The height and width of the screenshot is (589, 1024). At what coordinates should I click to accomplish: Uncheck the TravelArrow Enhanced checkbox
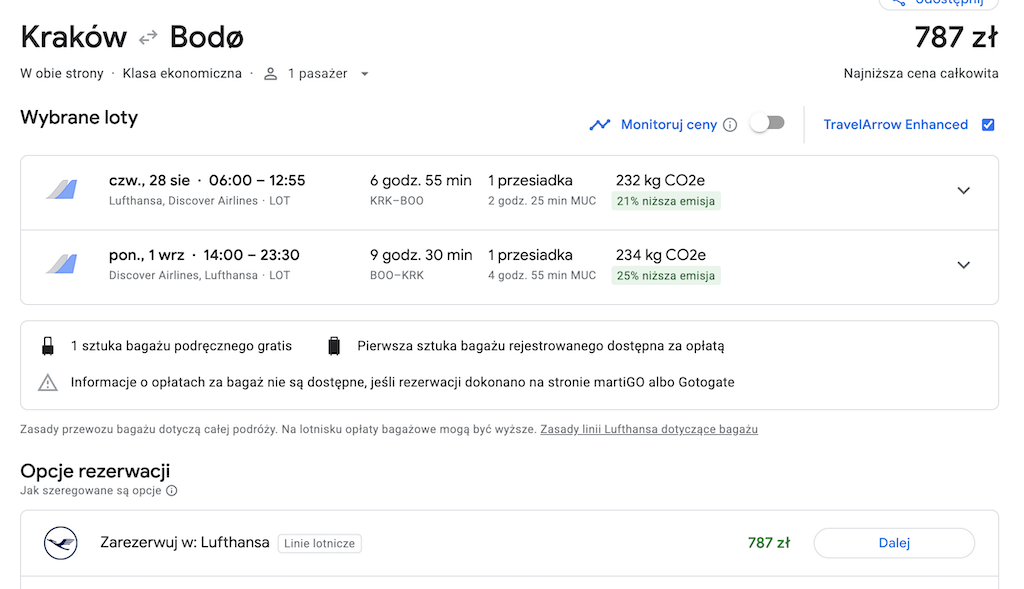tap(988, 125)
